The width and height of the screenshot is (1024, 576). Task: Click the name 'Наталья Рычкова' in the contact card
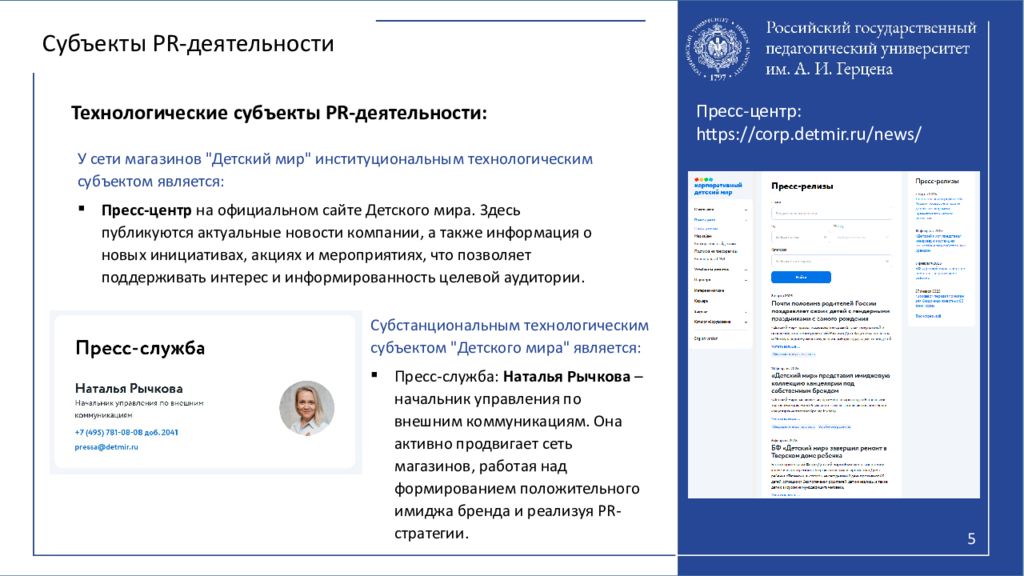pyautogui.click(x=129, y=389)
